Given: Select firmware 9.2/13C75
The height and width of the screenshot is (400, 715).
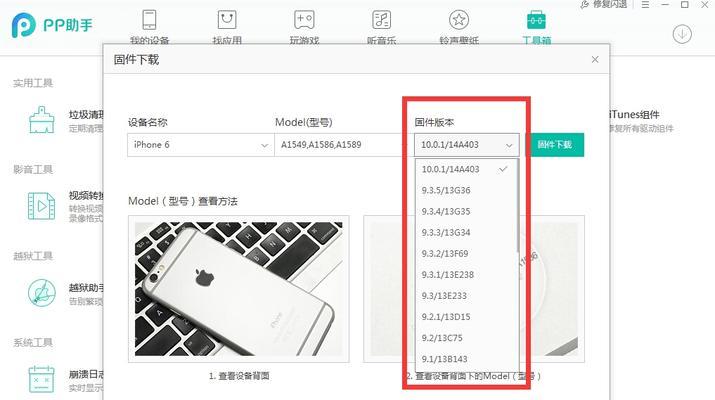Looking at the screenshot, I should point(466,338).
